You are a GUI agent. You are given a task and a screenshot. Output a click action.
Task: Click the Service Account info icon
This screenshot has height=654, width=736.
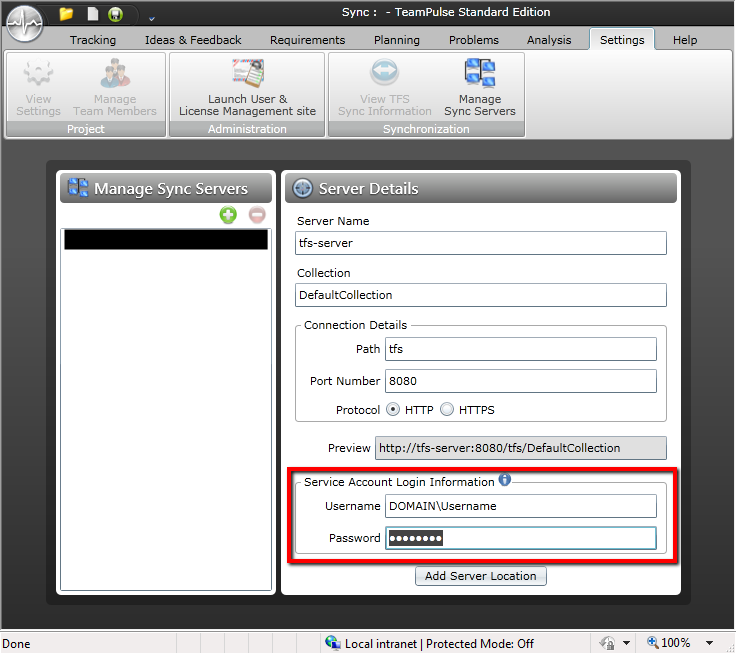coord(505,480)
